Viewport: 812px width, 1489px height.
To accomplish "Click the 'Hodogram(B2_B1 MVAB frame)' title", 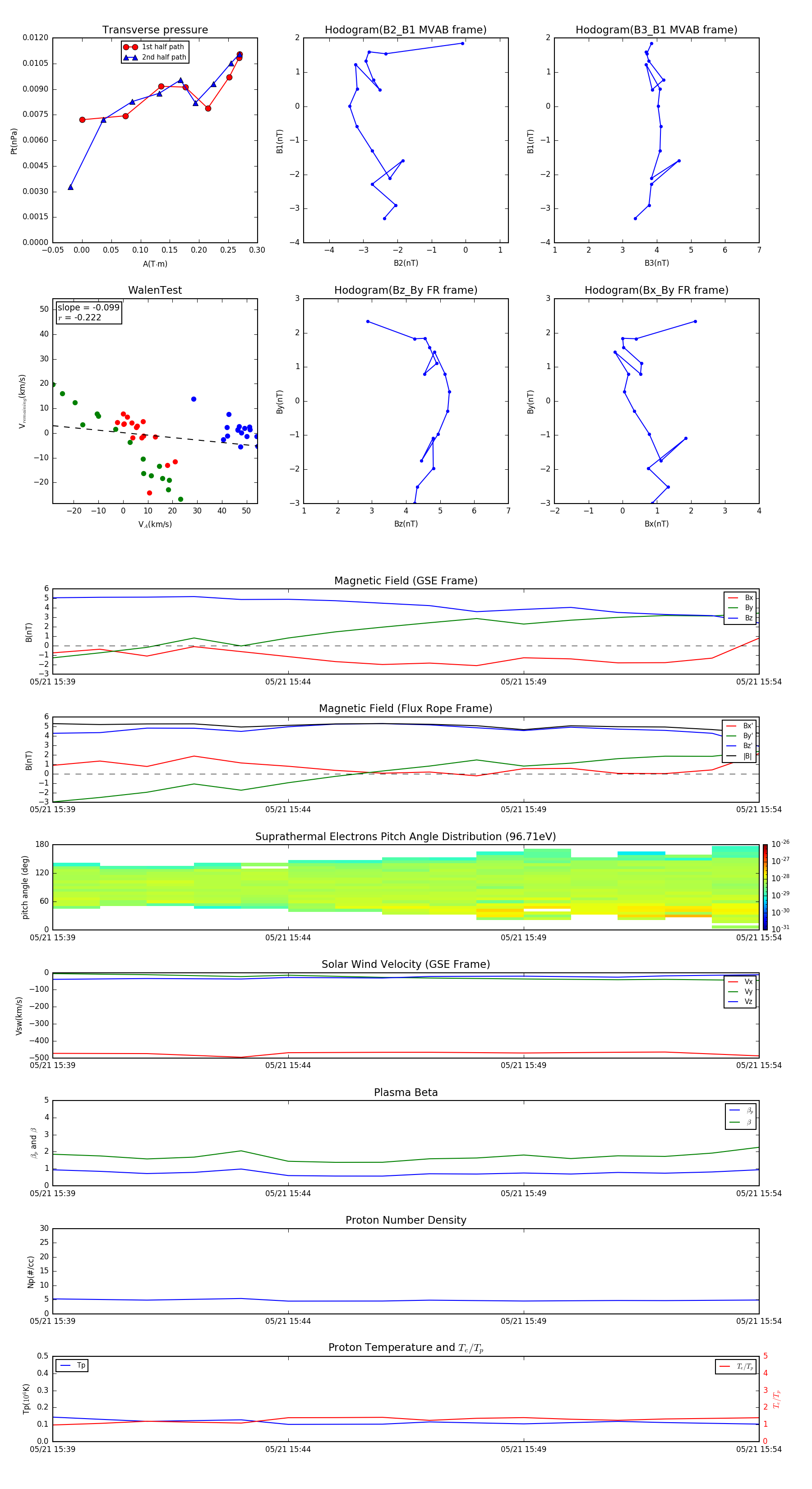I will [406, 30].
